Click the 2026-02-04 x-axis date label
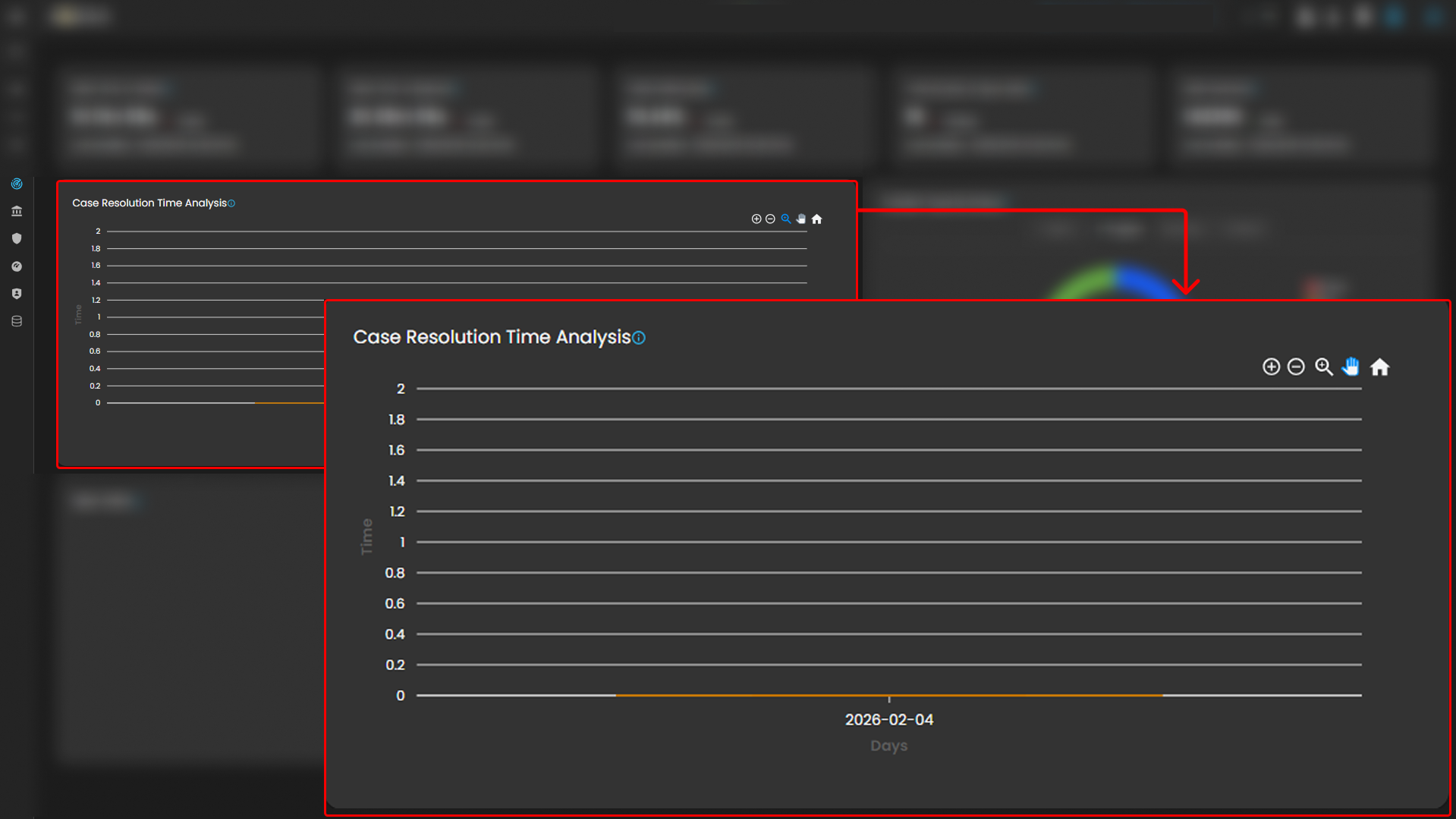This screenshot has height=819, width=1456. point(888,720)
